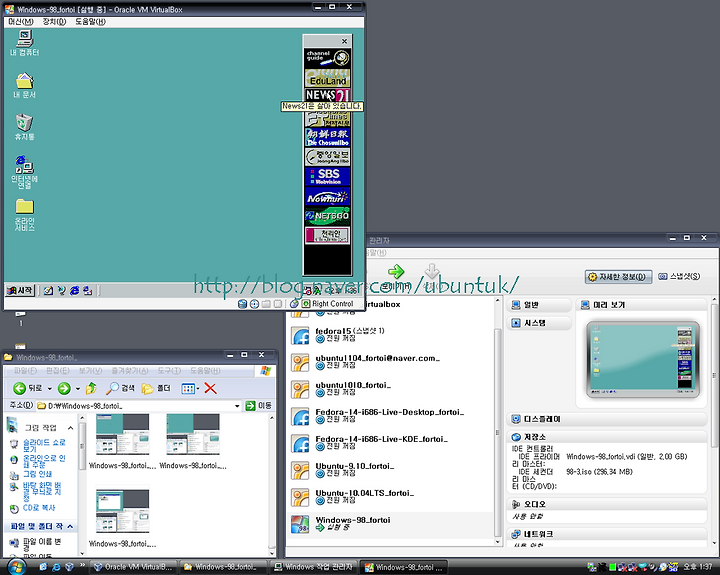Open 도움말(H) menu in VM window

(90, 22)
